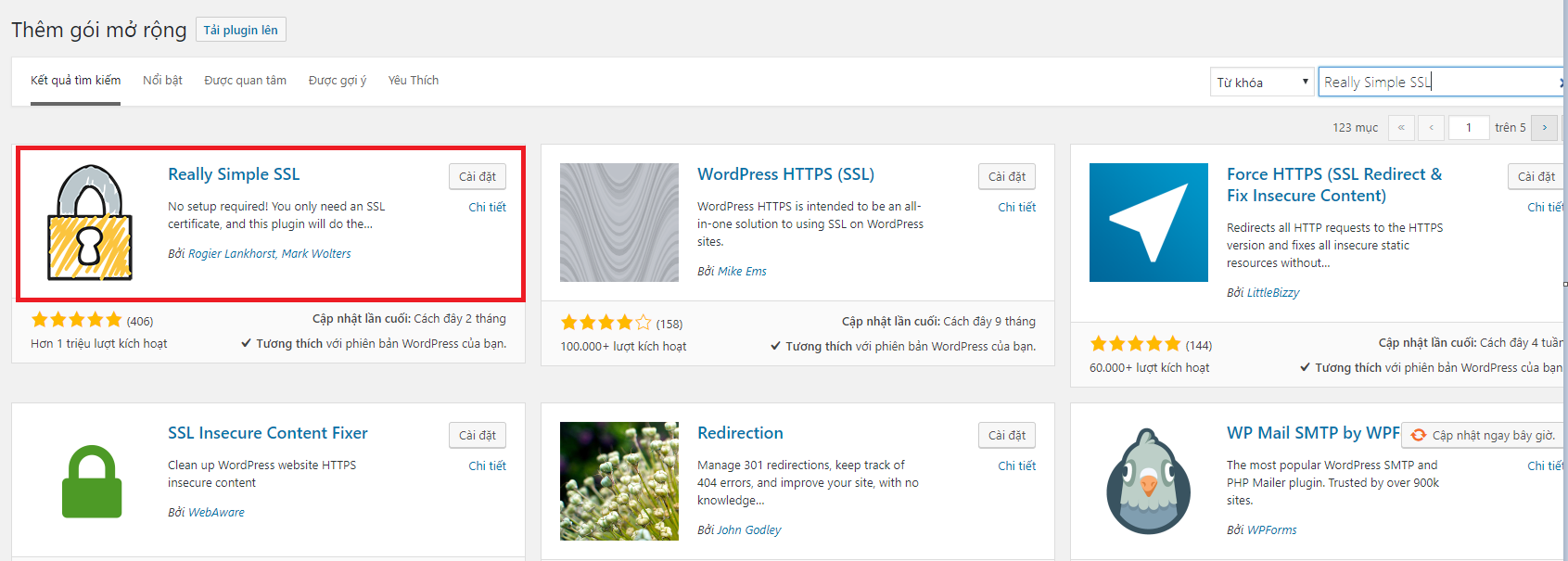Click the (406) ratings count
This screenshot has height=561, width=1568.
[x=140, y=321]
